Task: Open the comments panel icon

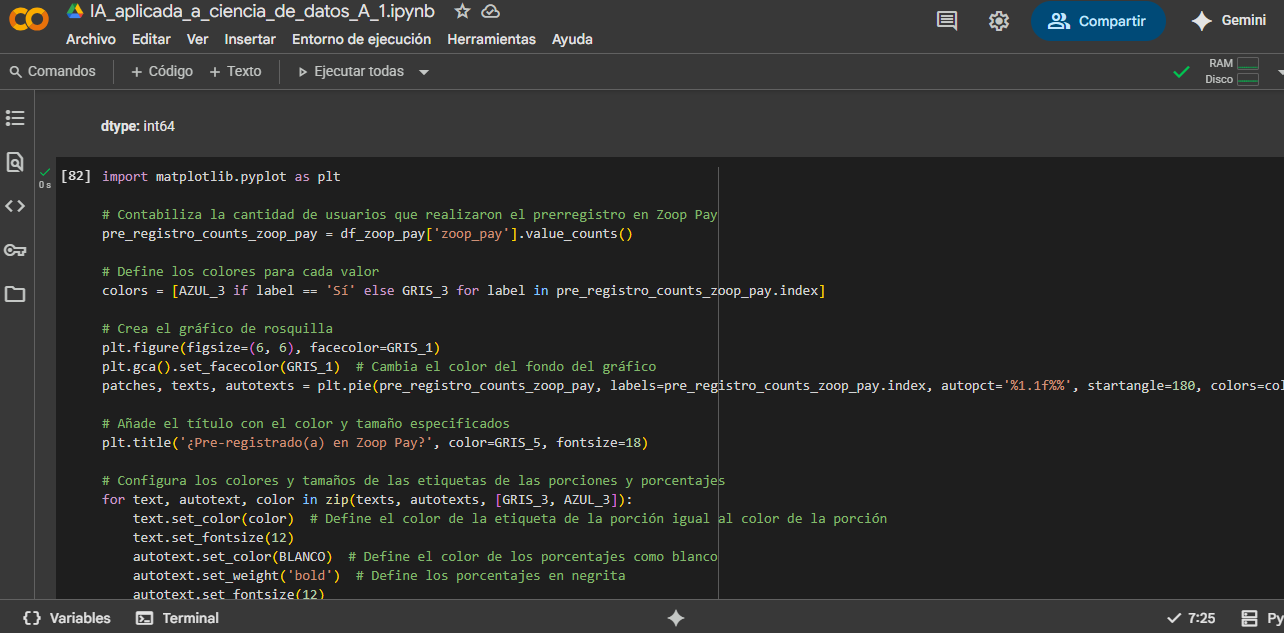Action: (x=947, y=21)
